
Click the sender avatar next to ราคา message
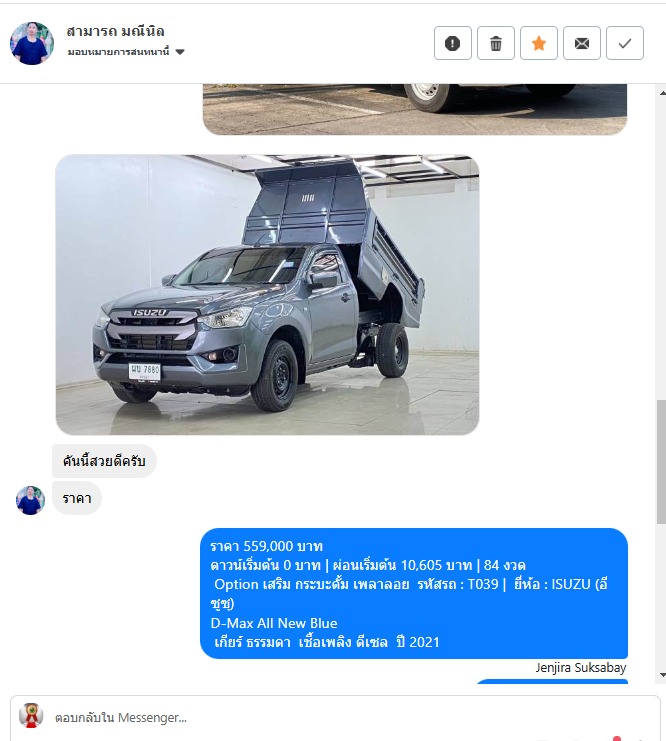30,500
